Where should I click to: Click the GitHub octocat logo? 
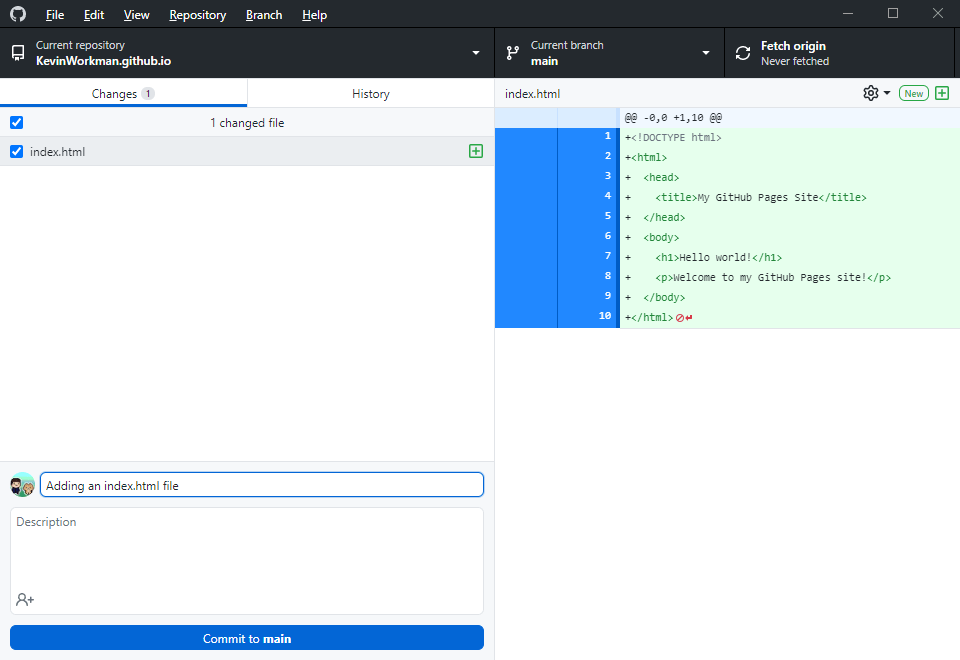pos(17,14)
